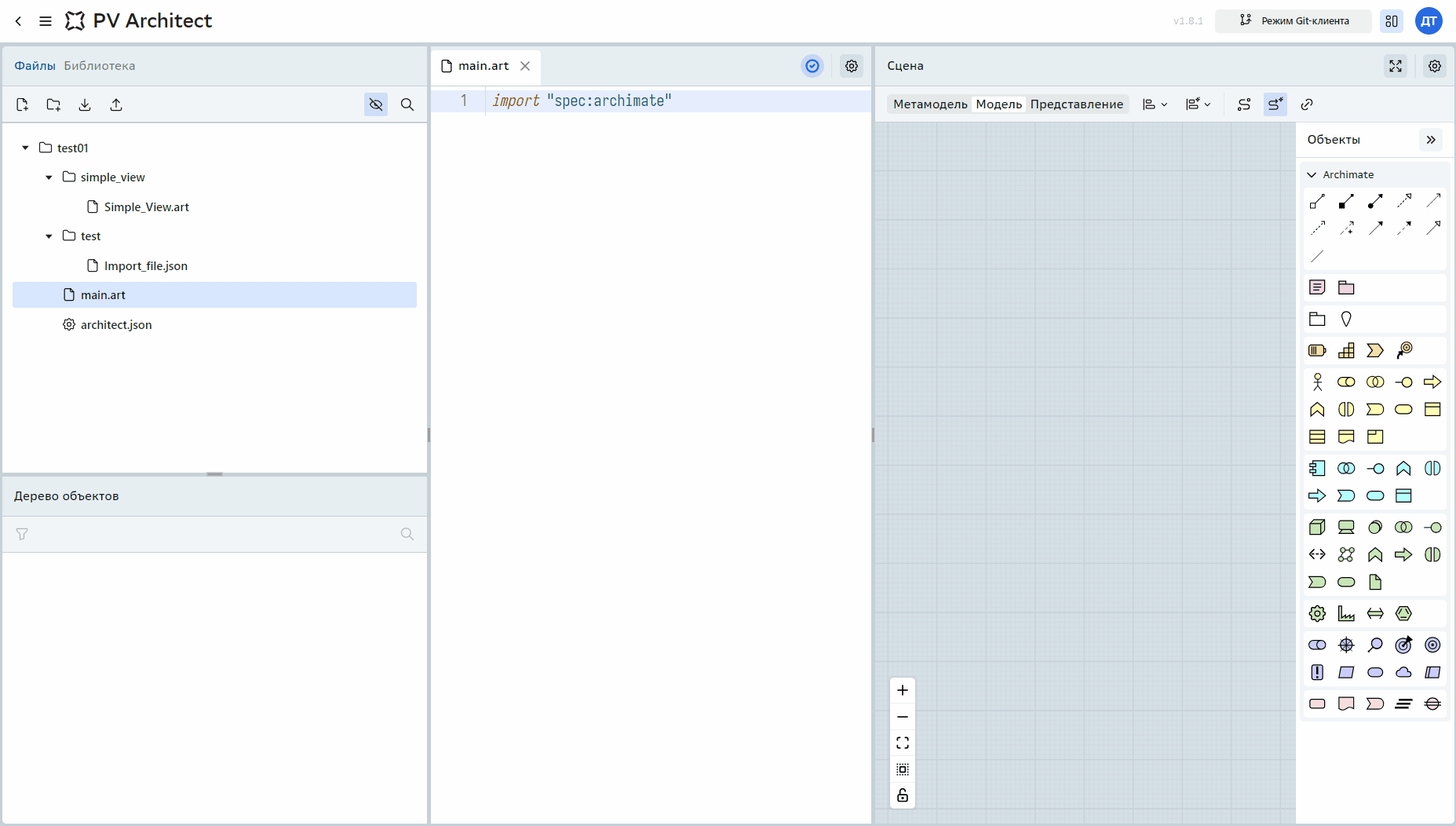Select the Driver crosshair wheel element

point(1346,645)
